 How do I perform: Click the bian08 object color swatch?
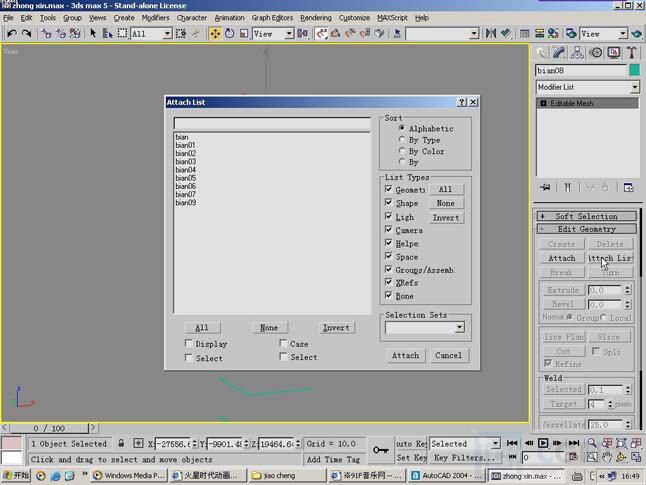click(634, 70)
